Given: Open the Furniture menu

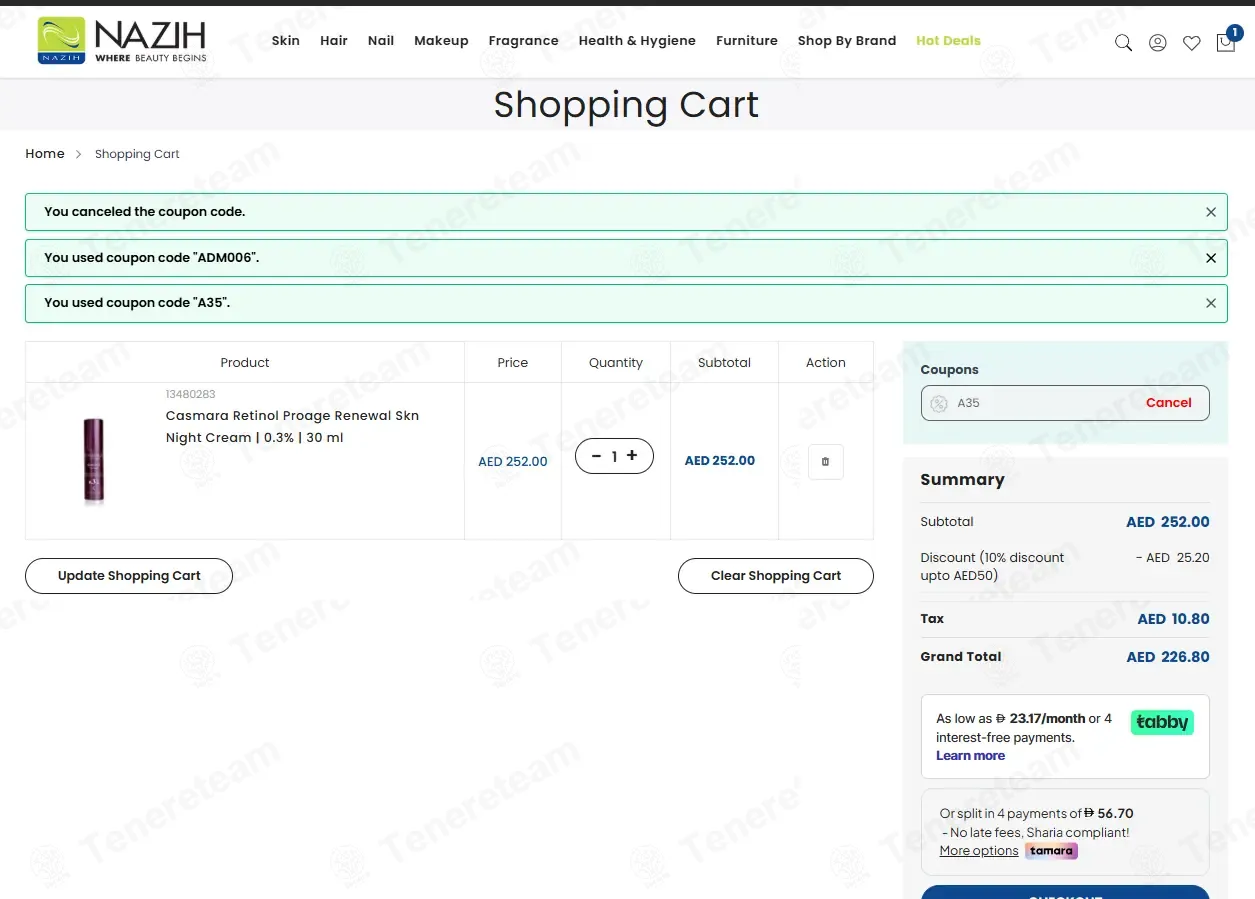Looking at the screenshot, I should click(747, 41).
